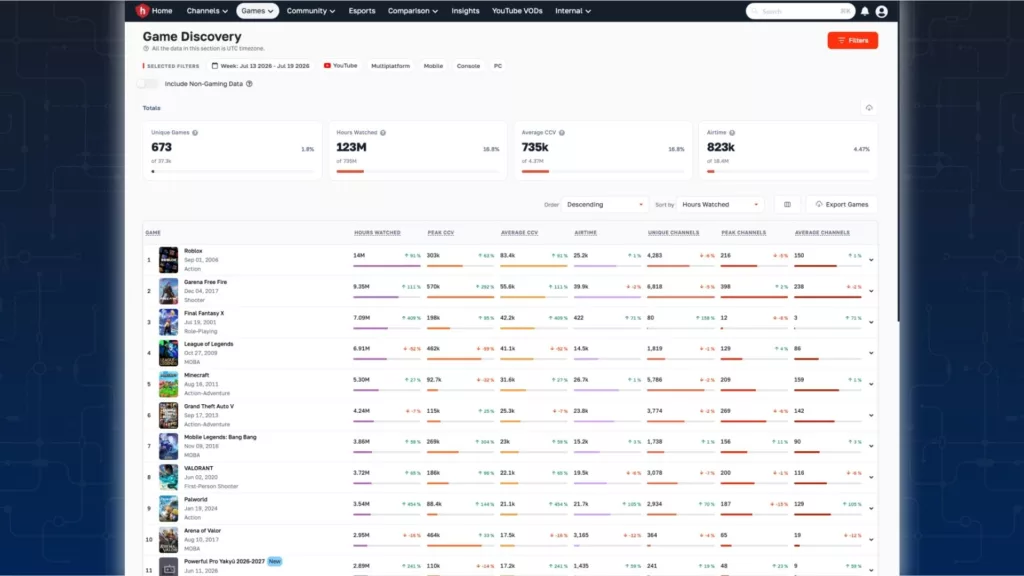Click the Minecraft game thumbnail
Screen dimensions: 1024x576
tap(168, 384)
